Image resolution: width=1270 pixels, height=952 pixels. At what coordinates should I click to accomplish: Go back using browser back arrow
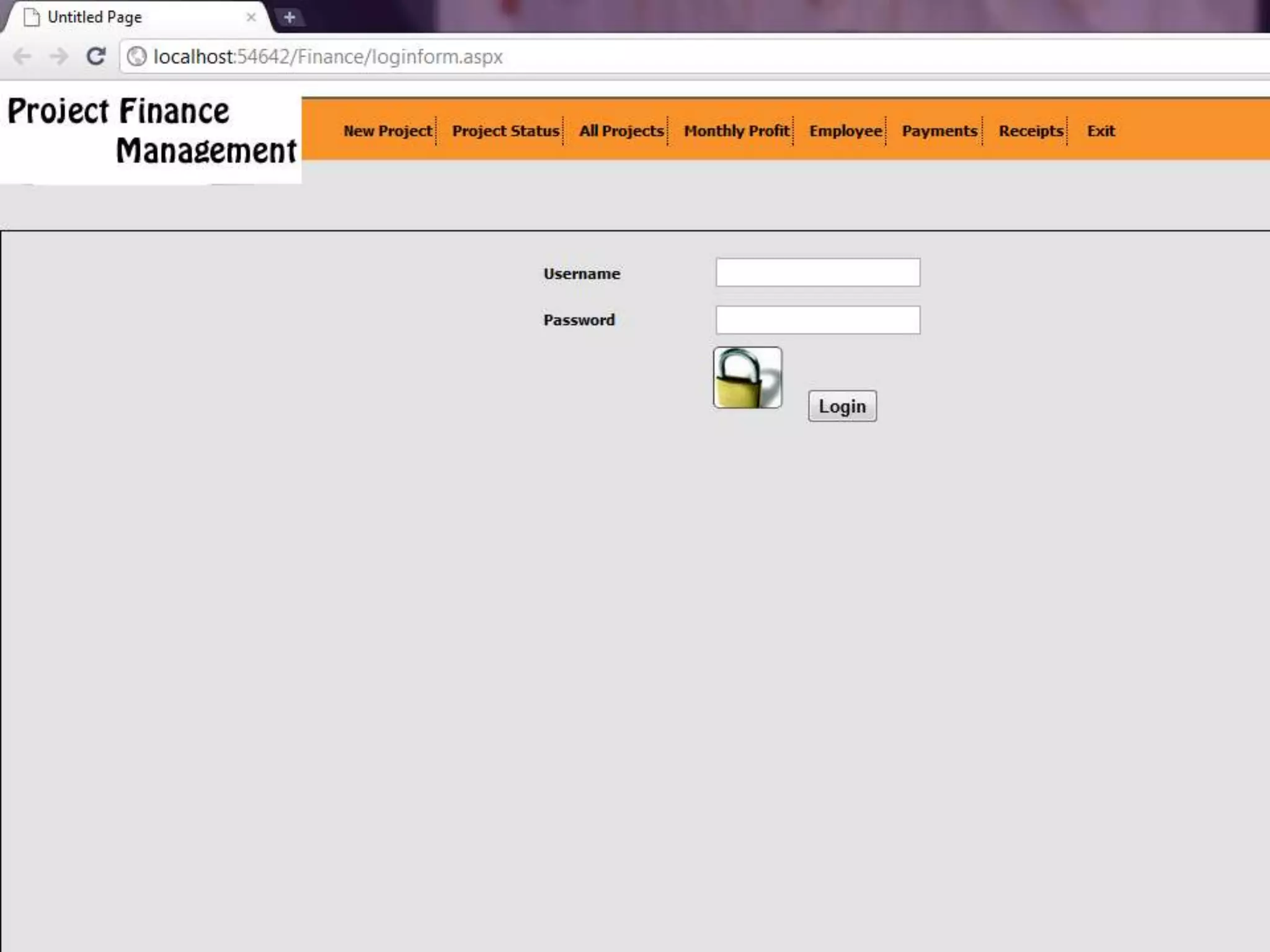point(22,56)
